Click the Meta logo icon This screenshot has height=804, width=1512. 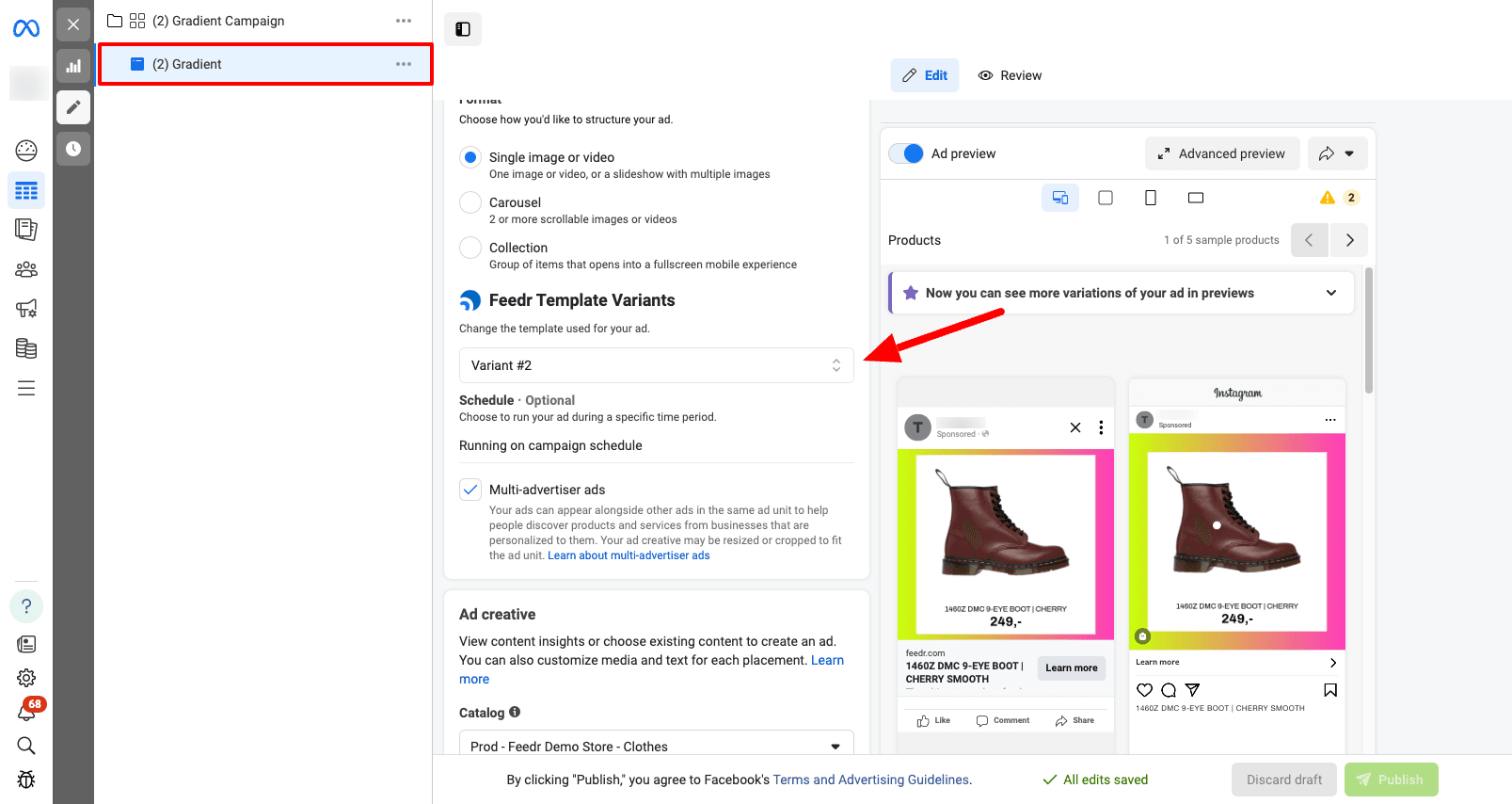pos(26,28)
